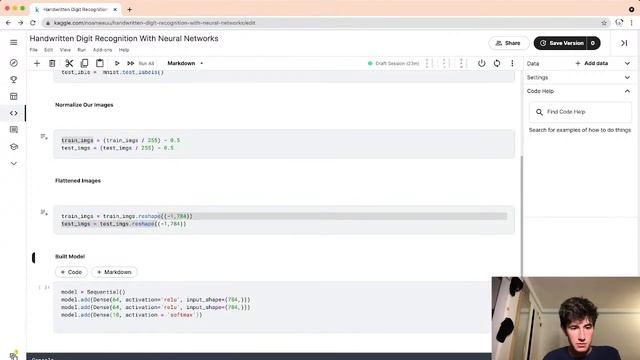The height and width of the screenshot is (360, 640).
Task: Click the Draft Session status indicator
Action: 393,63
